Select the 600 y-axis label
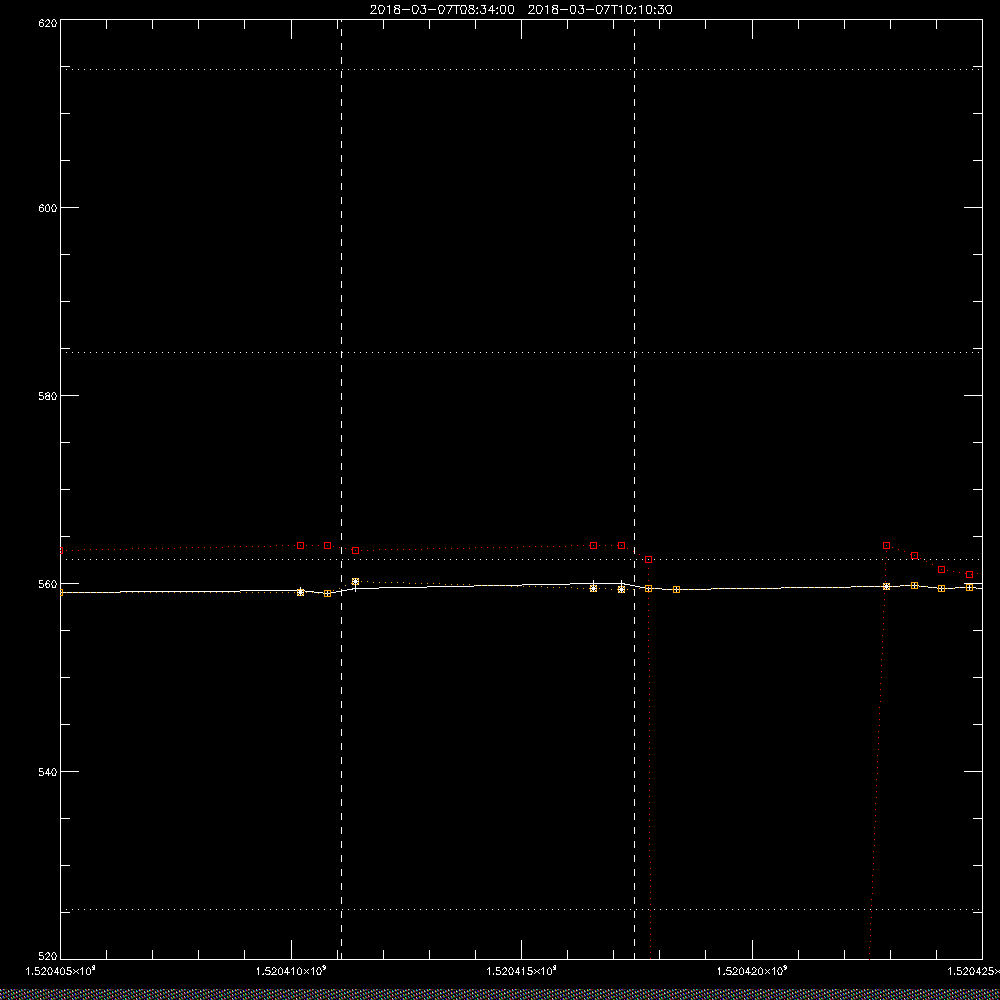 click(x=48, y=208)
